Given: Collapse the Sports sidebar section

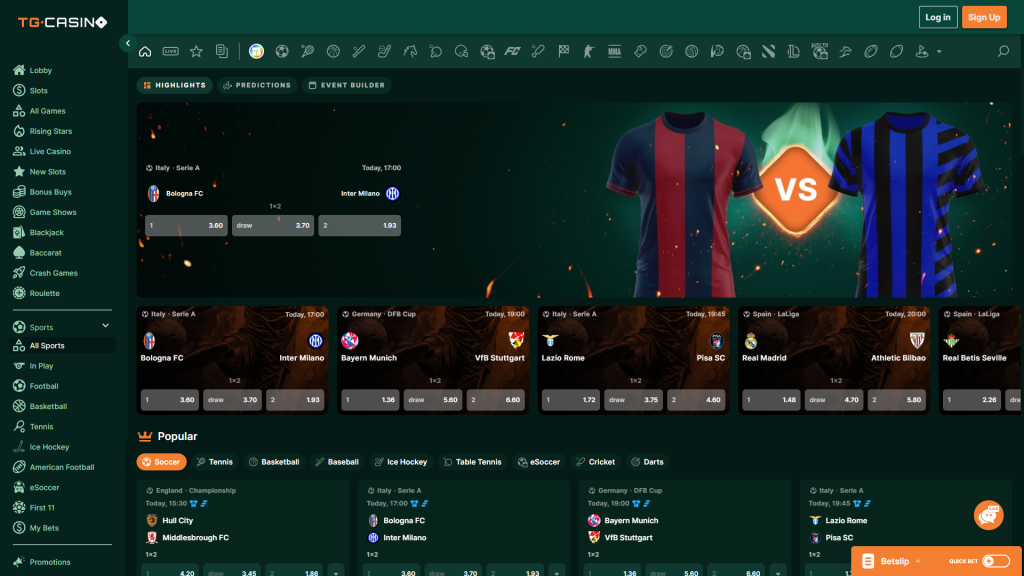Looking at the screenshot, I should 105,326.
